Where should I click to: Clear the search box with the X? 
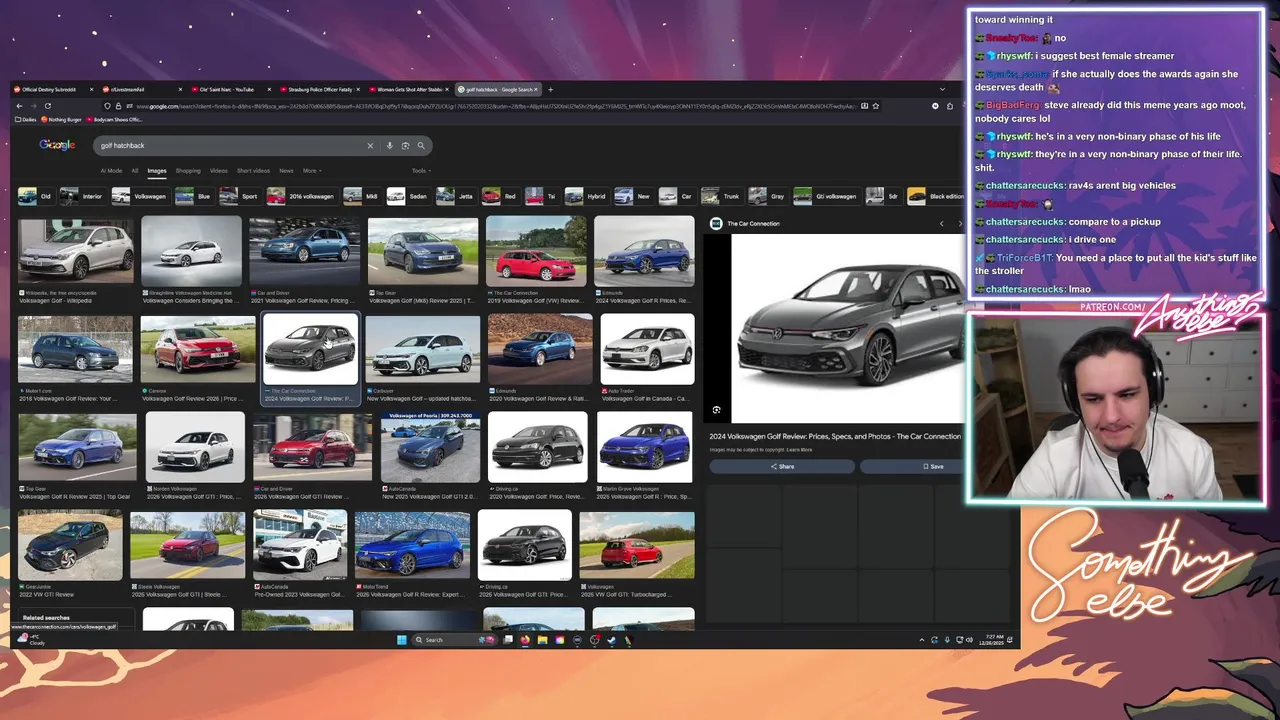[x=370, y=146]
